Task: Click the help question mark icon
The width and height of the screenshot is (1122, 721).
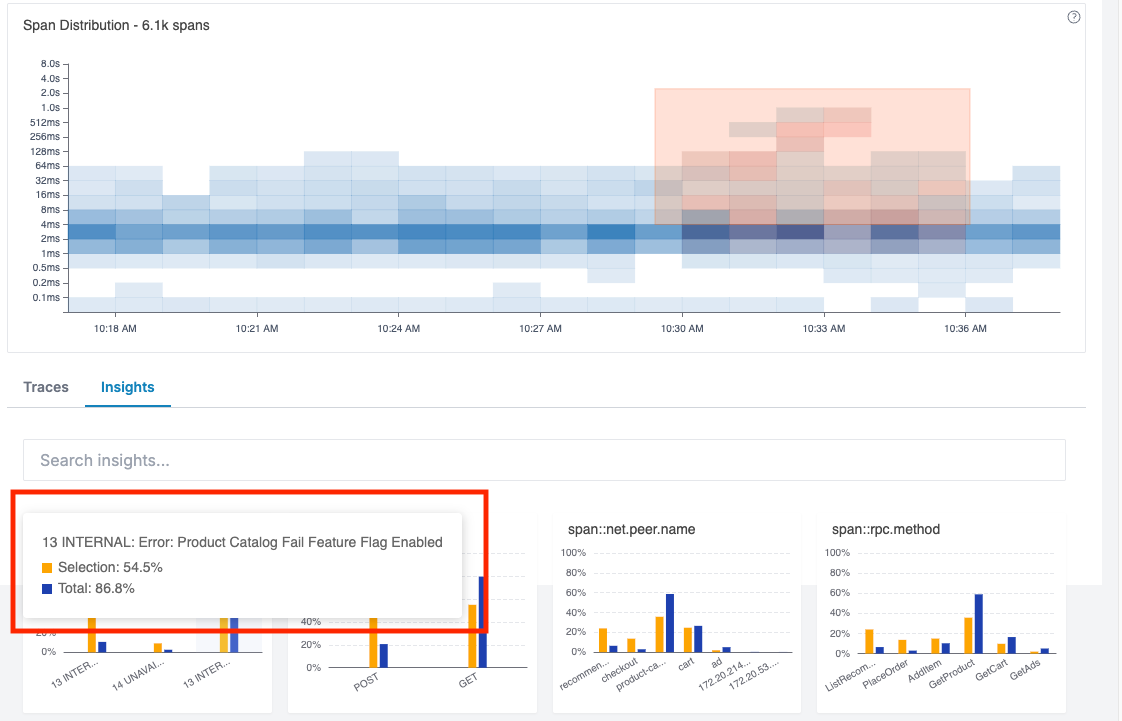Action: pos(1074,17)
